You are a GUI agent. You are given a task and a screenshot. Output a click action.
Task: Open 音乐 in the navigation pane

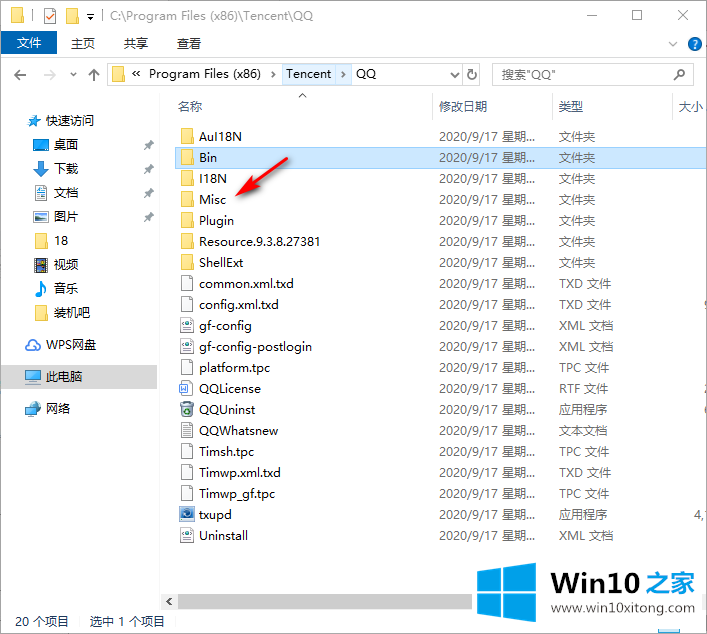point(66,289)
